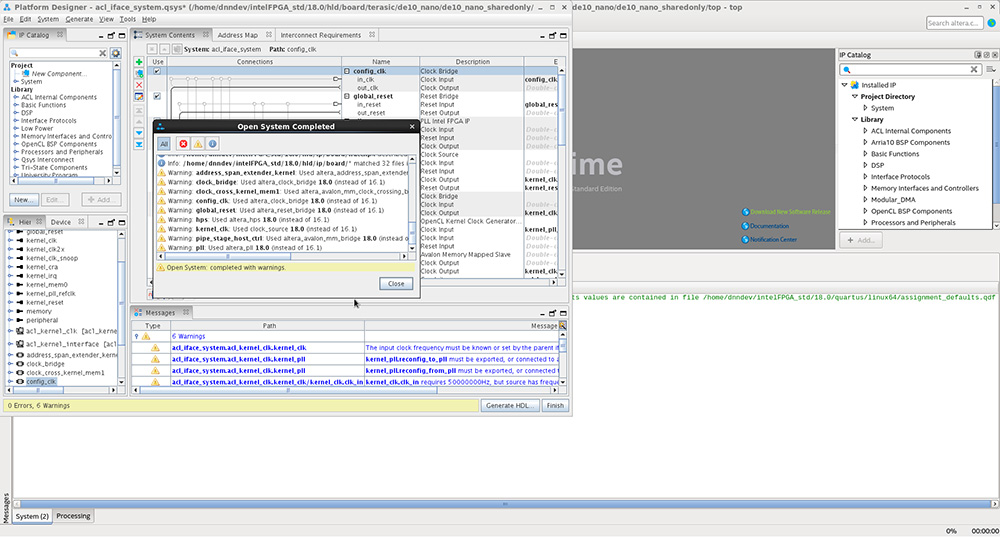
Task: Click the All filter button in dialog
Action: (164, 144)
